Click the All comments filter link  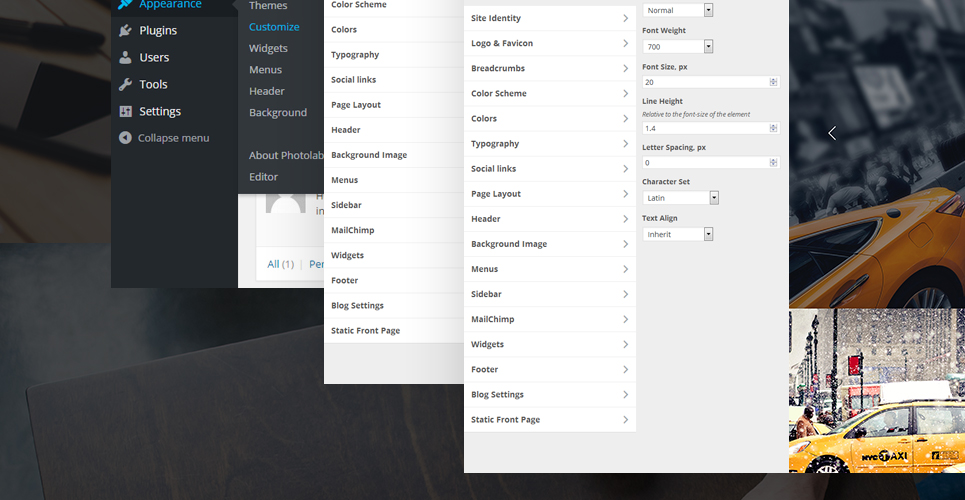273,264
